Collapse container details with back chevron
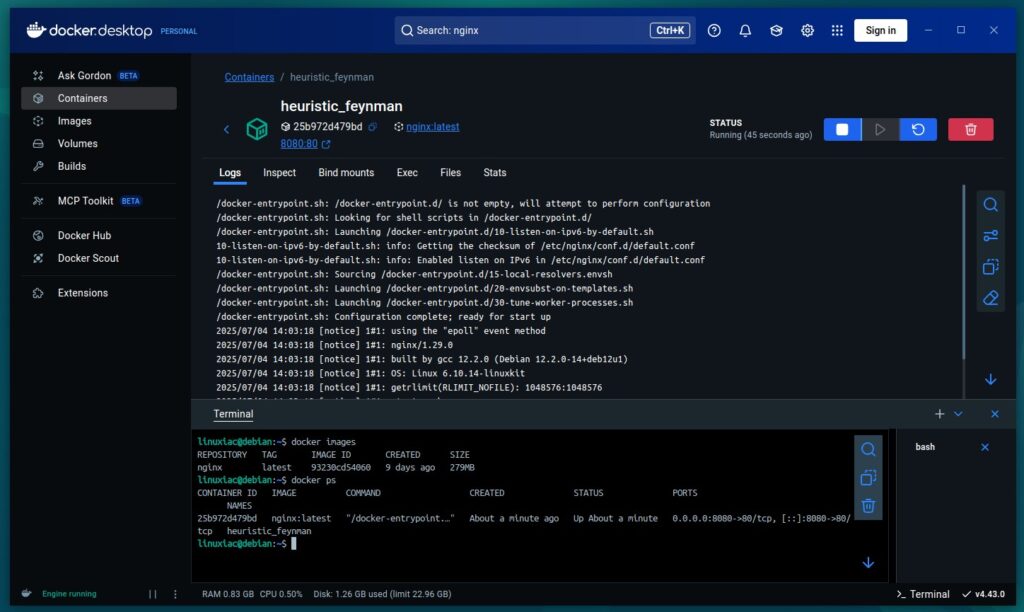The image size is (1024, 612). pos(226,129)
